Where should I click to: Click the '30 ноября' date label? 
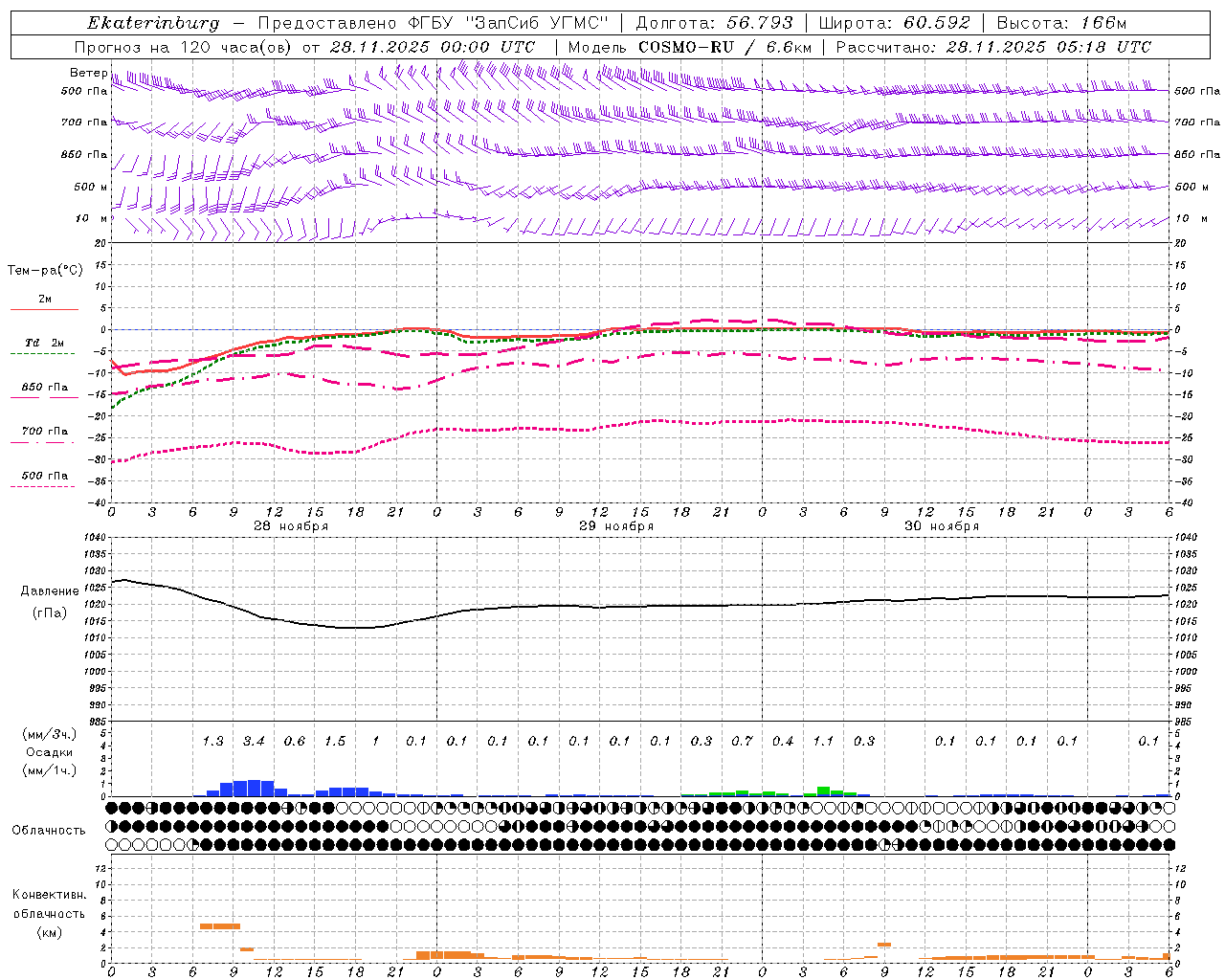(942, 526)
